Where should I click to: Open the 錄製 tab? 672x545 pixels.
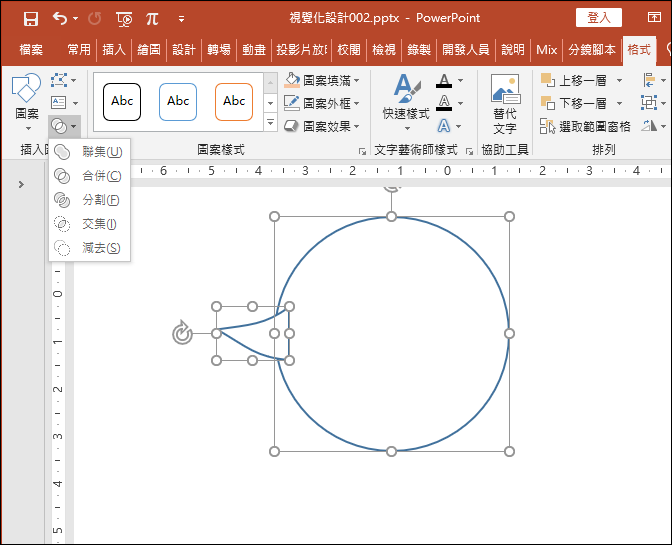coord(419,50)
